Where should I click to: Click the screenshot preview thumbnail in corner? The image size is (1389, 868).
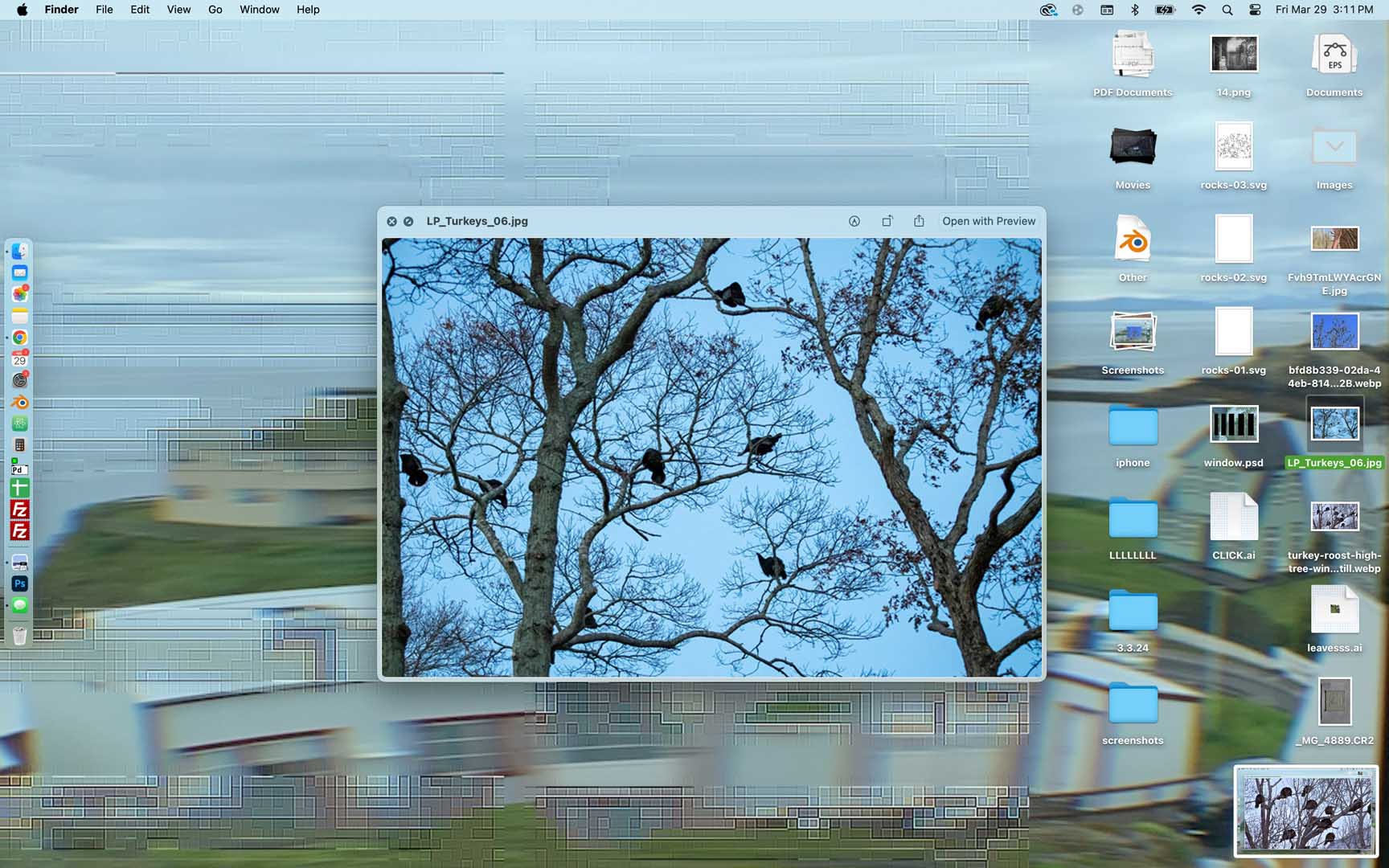[x=1305, y=809]
